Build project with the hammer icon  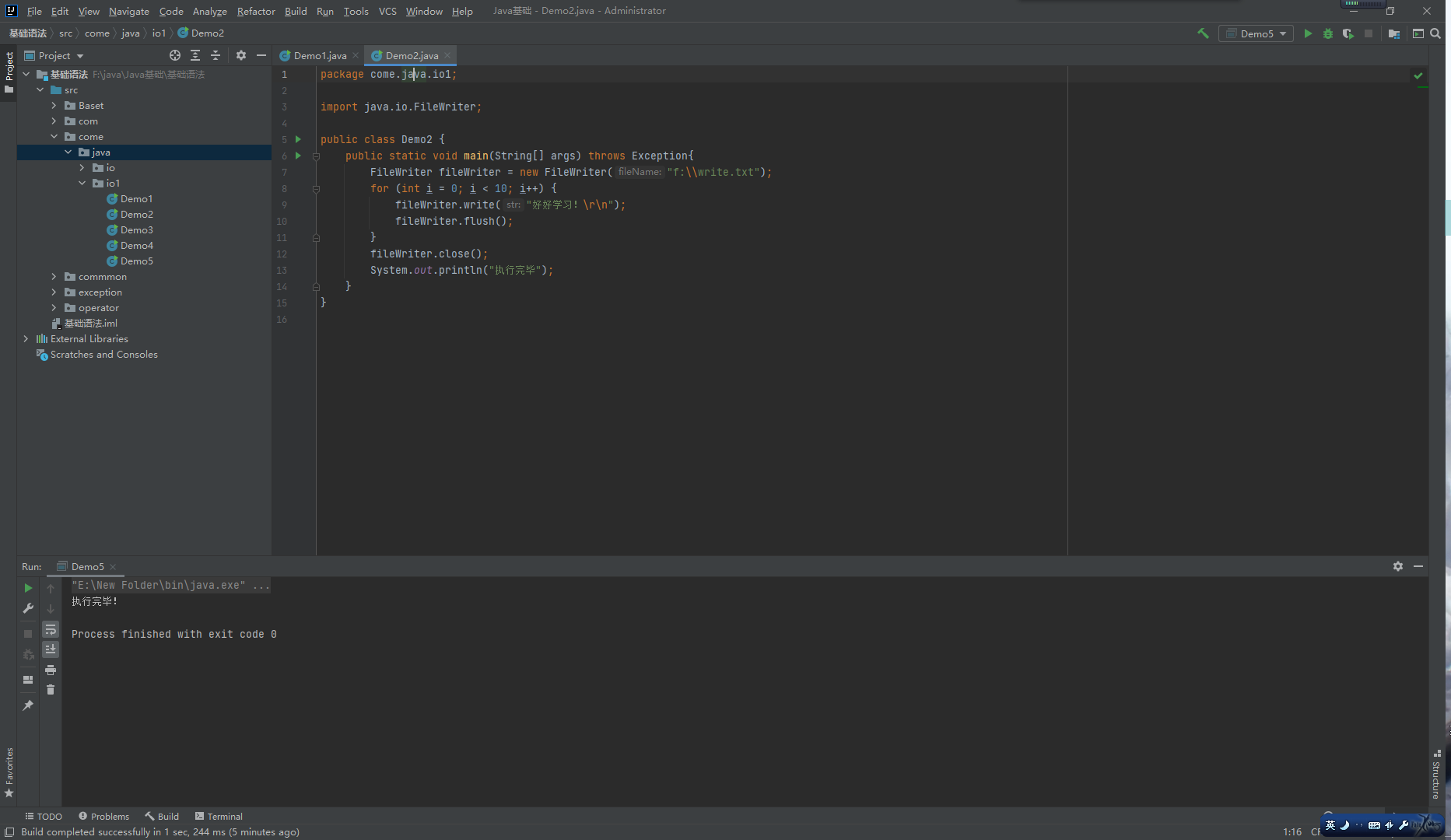[x=1203, y=33]
